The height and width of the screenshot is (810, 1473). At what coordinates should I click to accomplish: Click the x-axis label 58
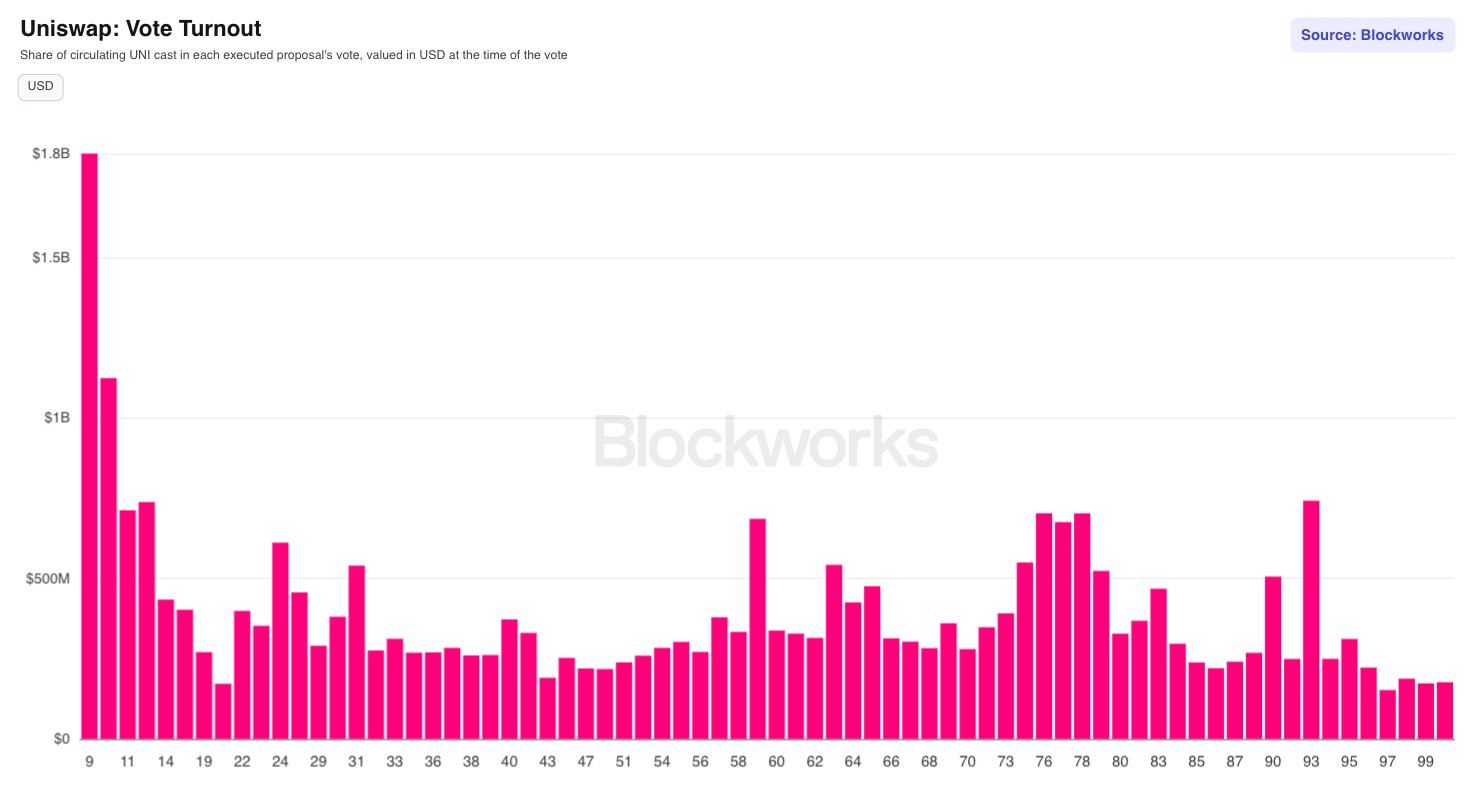pos(738,762)
